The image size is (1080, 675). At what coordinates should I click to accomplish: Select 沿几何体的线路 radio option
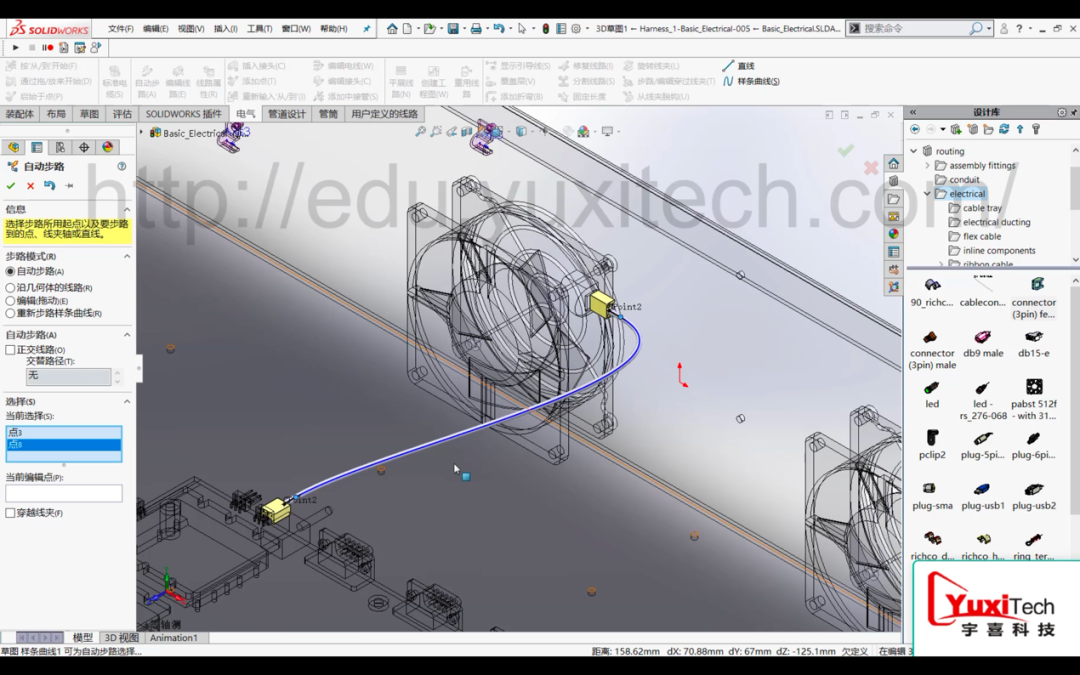(10, 288)
